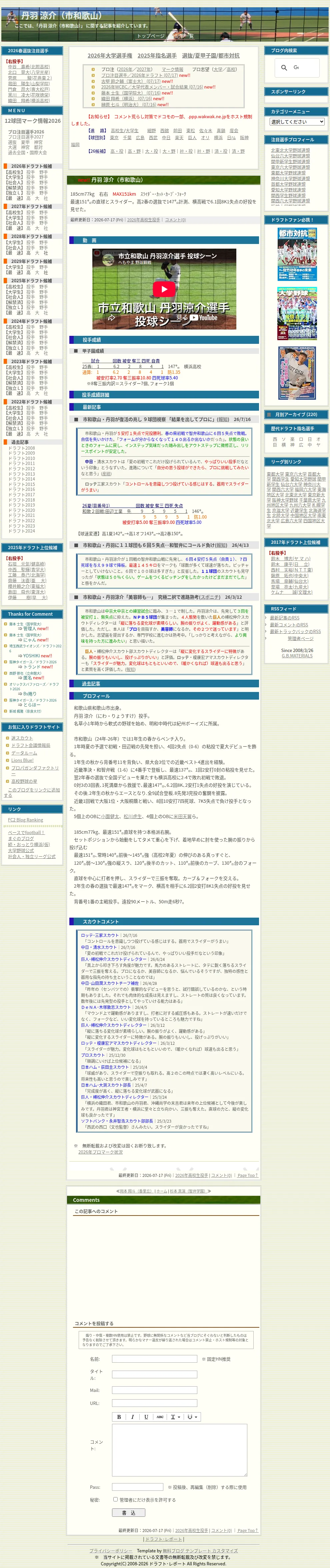
Task: Click the ロッテ・三家スカウト comment link
Action: pos(100,935)
